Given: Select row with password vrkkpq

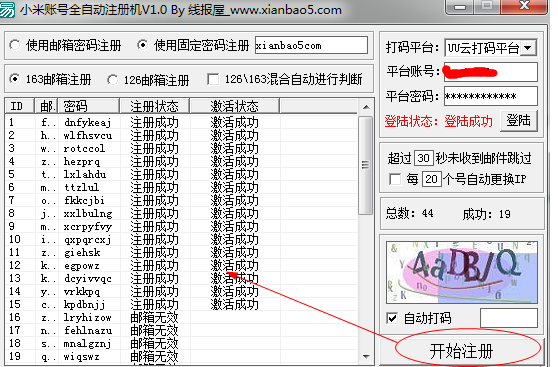Looking at the screenshot, I should click(x=181, y=292).
